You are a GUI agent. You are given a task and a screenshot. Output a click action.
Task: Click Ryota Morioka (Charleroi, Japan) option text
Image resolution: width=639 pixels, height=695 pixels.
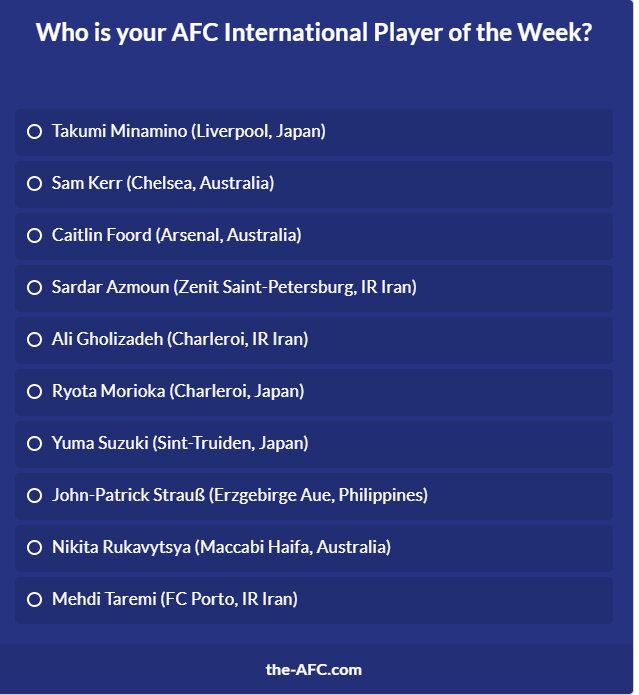(x=178, y=391)
